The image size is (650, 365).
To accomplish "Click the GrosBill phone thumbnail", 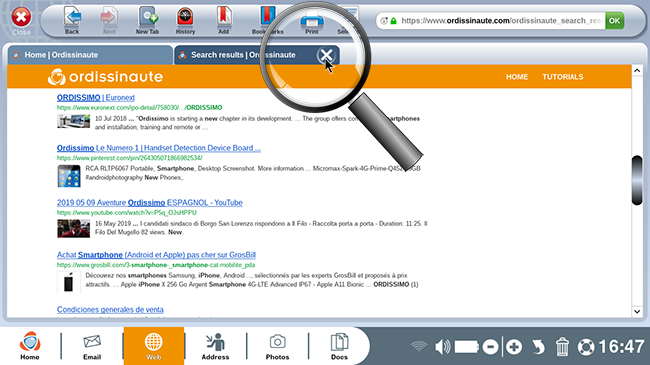I will click(69, 282).
